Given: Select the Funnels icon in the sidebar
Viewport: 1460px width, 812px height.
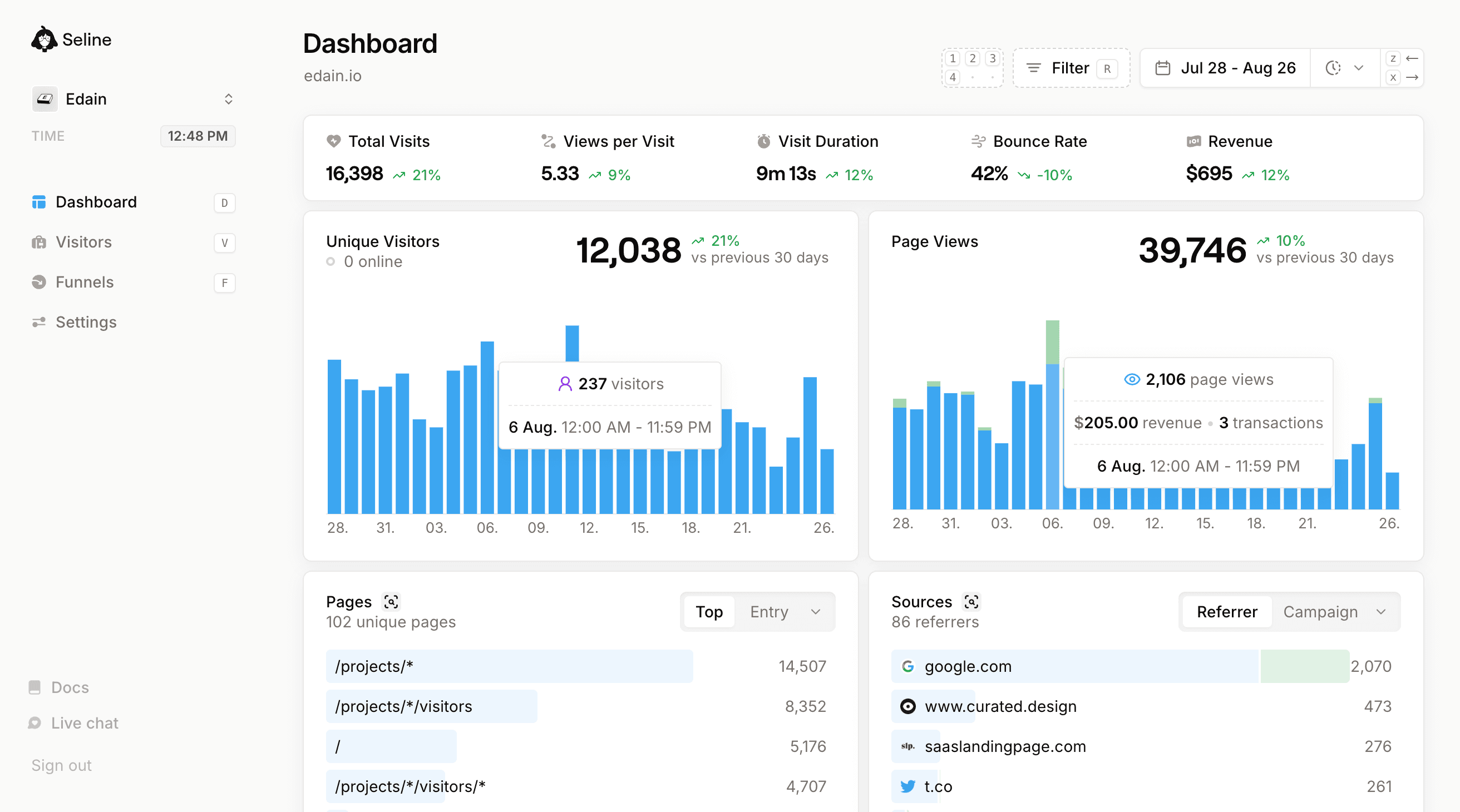Looking at the screenshot, I should click(x=38, y=281).
